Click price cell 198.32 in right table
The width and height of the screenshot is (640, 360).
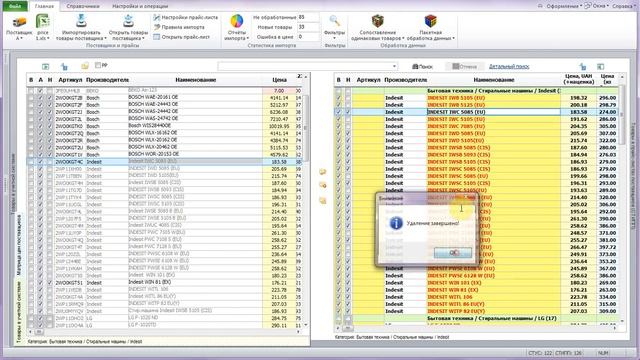click(578, 98)
